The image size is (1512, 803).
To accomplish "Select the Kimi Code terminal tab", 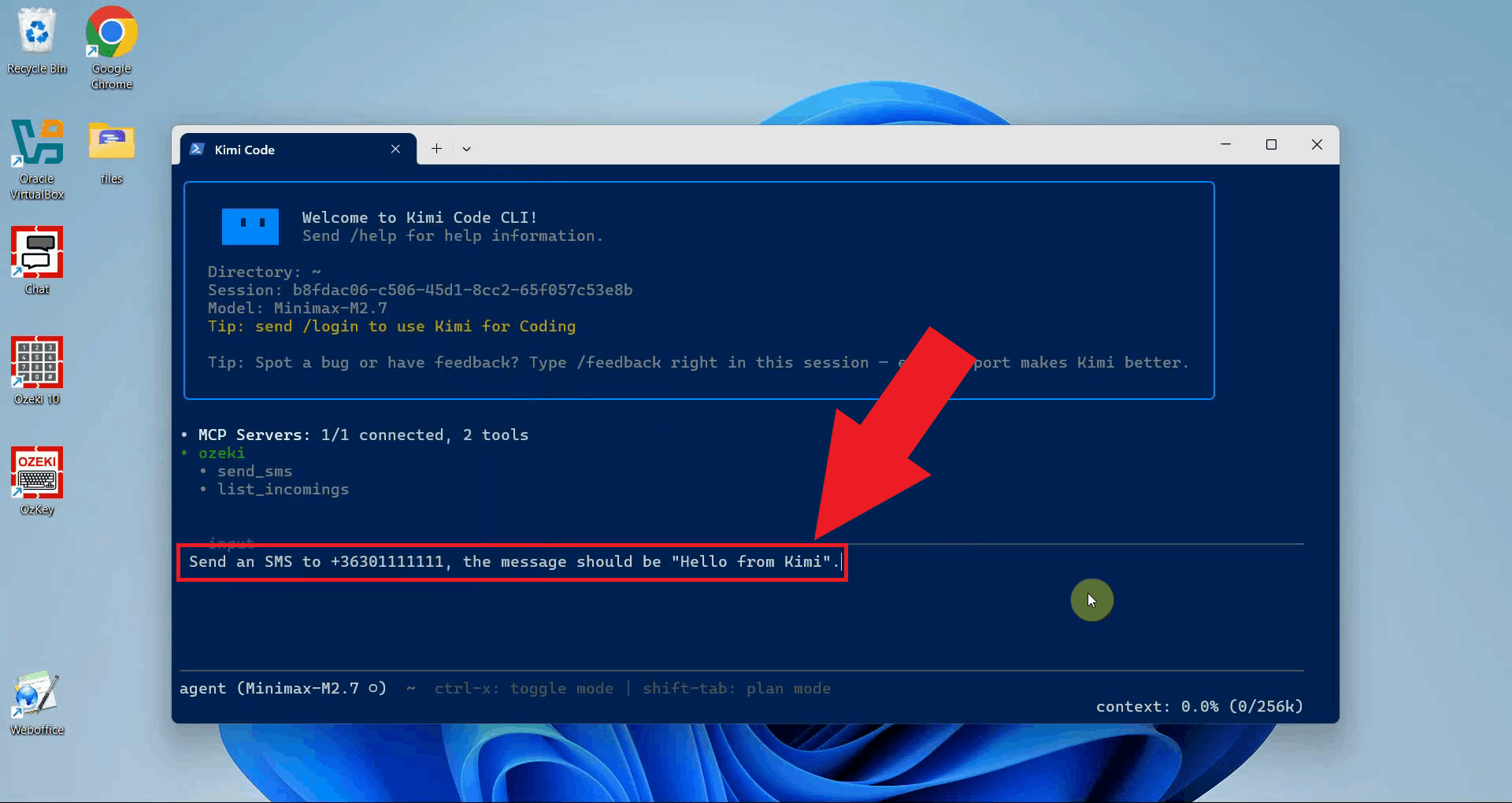I will point(298,150).
